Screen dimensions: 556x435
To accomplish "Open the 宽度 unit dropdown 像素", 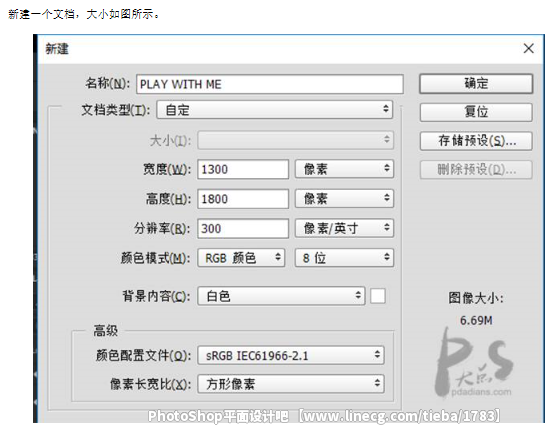I will point(344,169).
